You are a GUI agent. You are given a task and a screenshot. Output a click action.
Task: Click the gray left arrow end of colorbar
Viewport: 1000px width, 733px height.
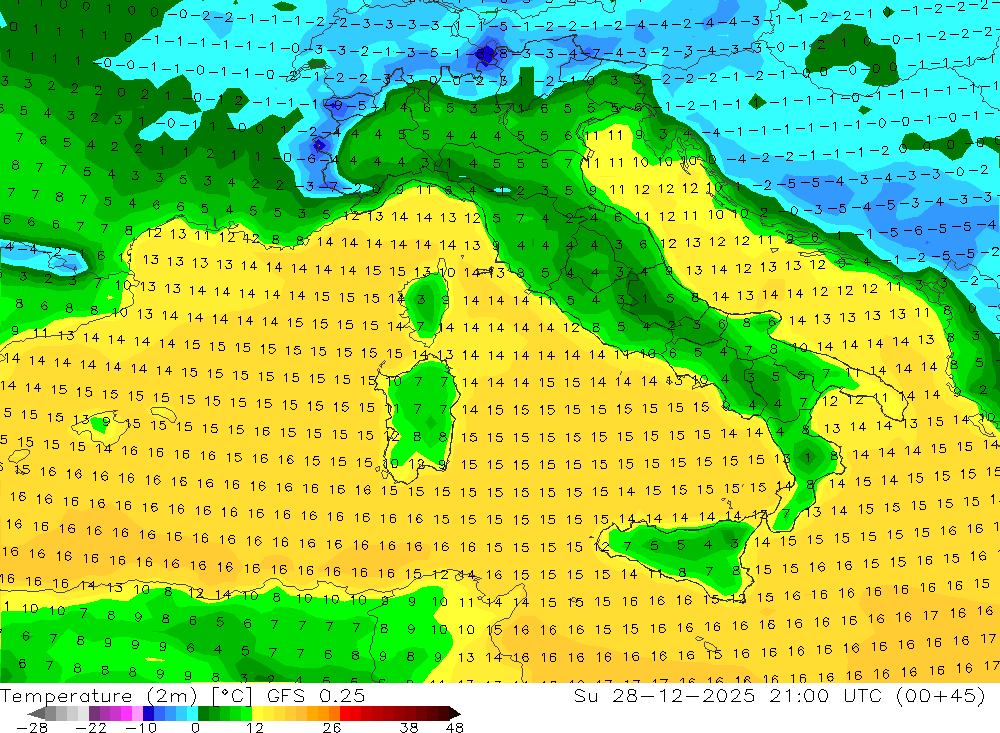pos(36,713)
